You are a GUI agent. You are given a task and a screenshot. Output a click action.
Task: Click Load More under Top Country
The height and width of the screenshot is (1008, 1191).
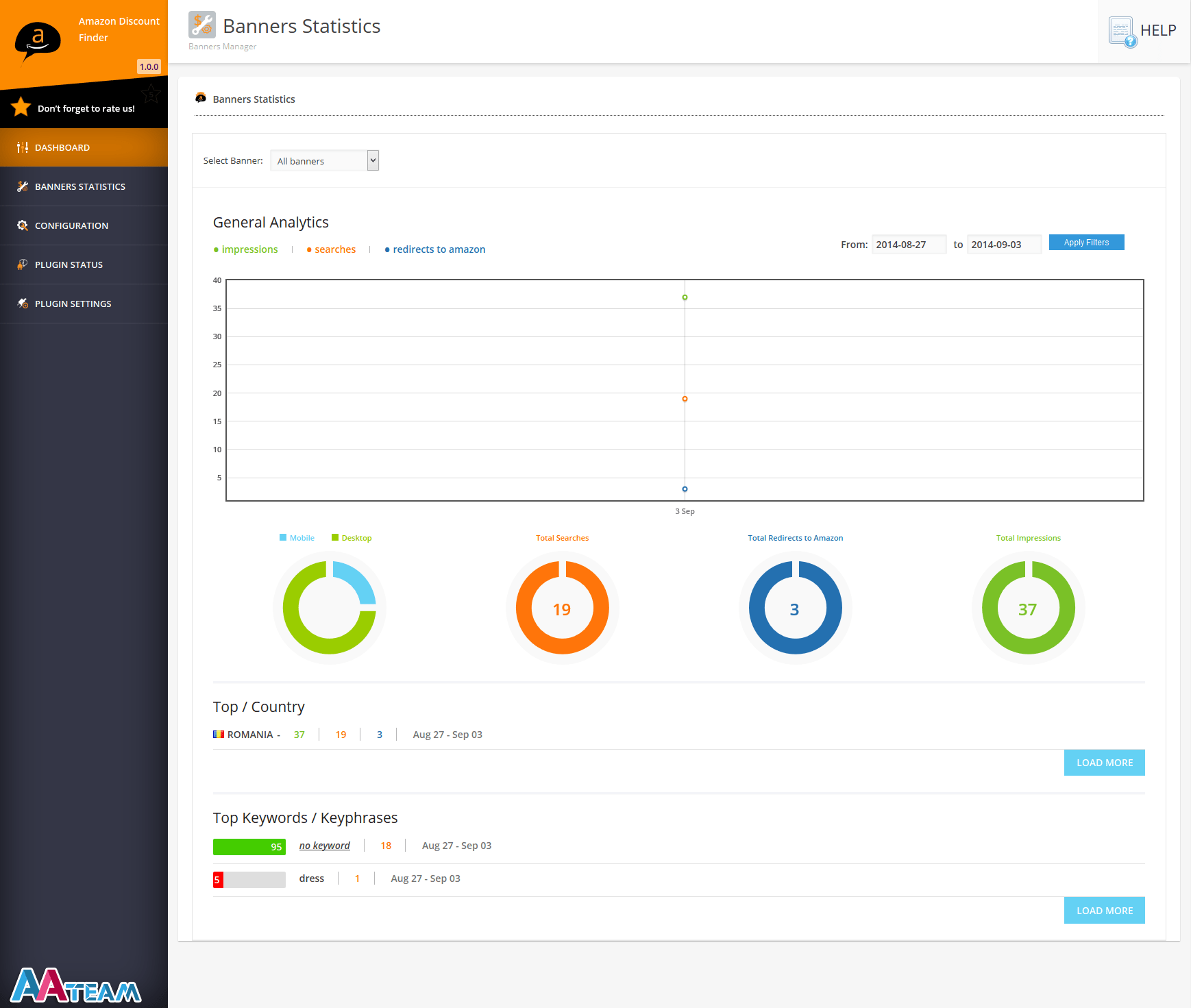point(1104,763)
